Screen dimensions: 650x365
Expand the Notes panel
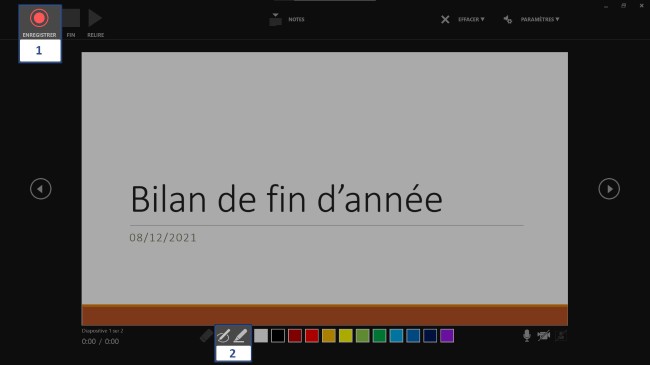[287, 19]
